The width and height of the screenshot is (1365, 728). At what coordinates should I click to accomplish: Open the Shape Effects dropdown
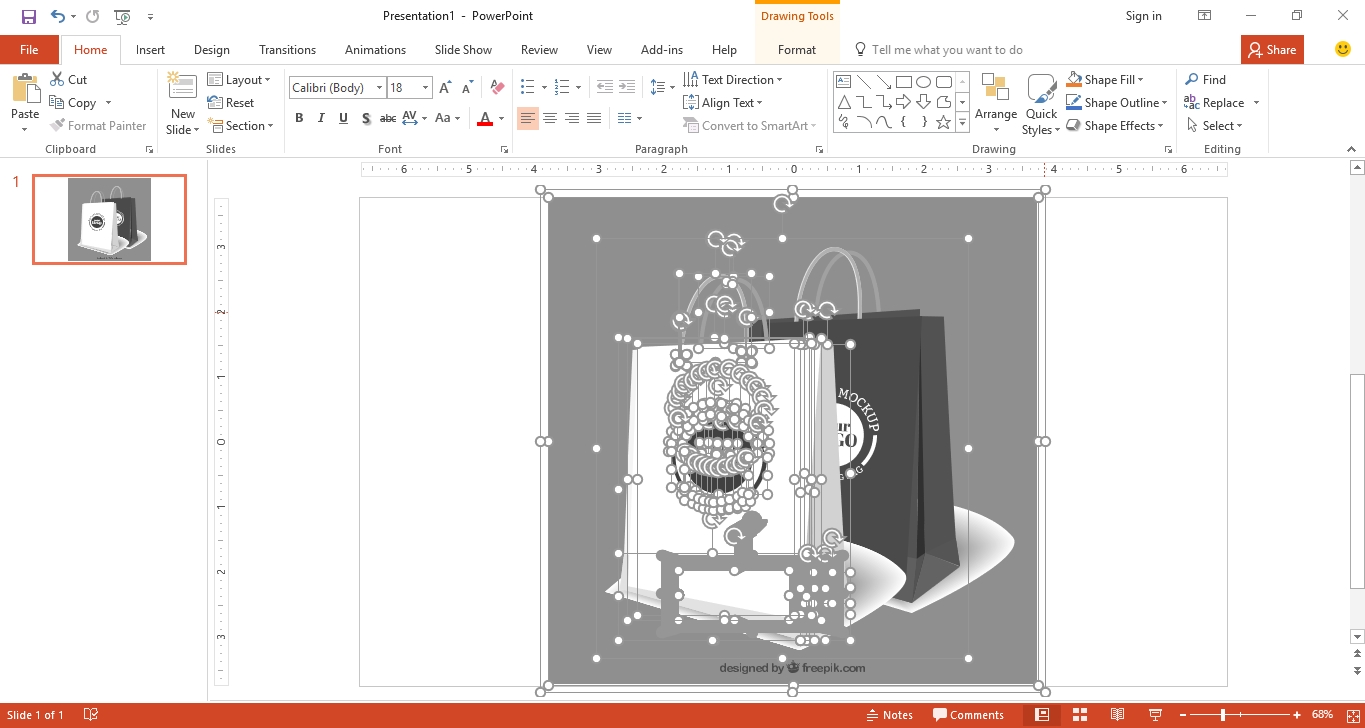coord(1115,125)
